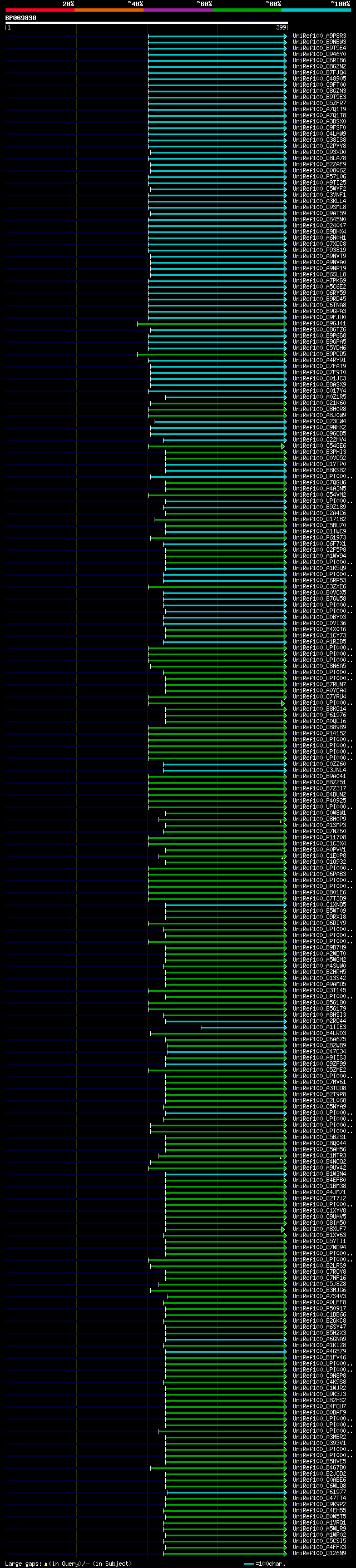
Task: Select the label UniRef100_Q1YTP0
Action: tap(319, 464)
